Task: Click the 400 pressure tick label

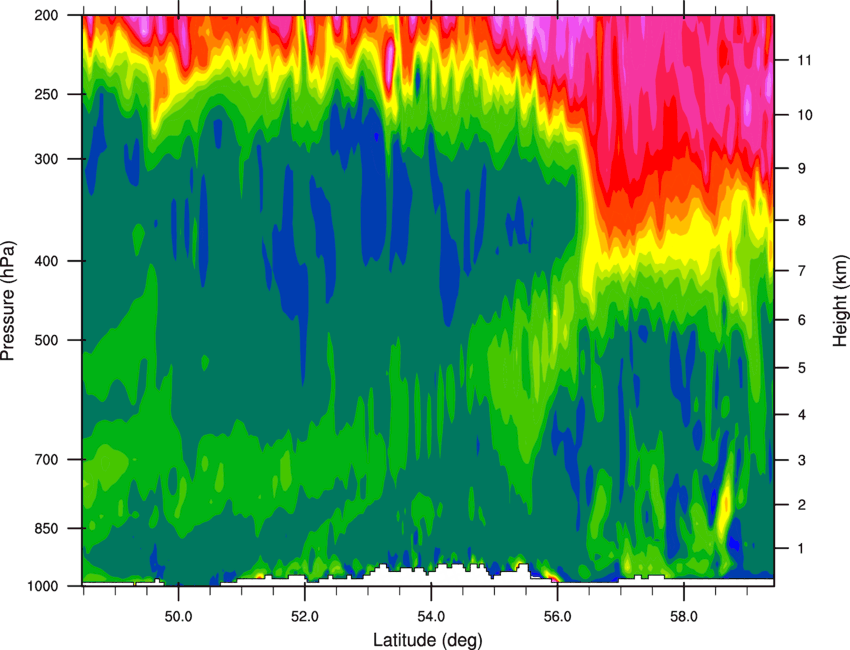Action: (47, 261)
